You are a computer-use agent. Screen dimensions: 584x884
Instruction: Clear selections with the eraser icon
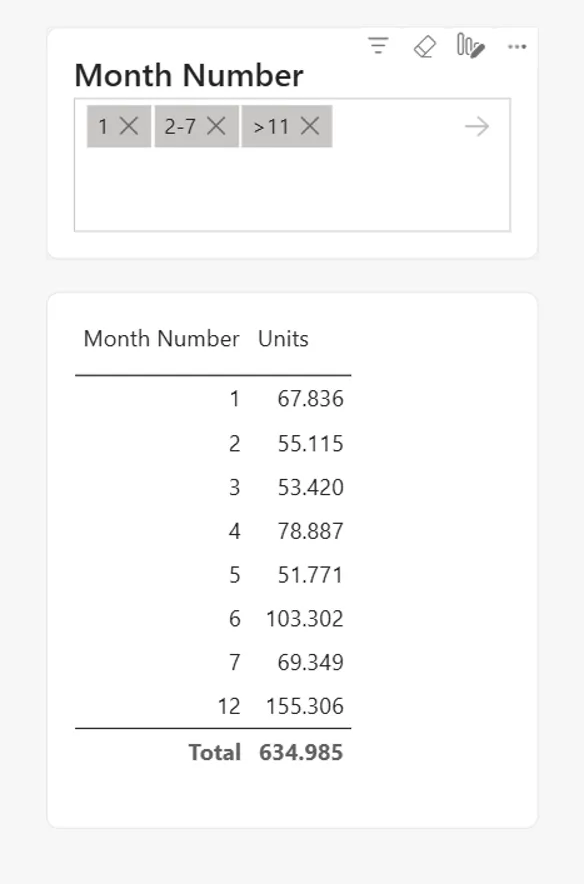pyautogui.click(x=424, y=46)
